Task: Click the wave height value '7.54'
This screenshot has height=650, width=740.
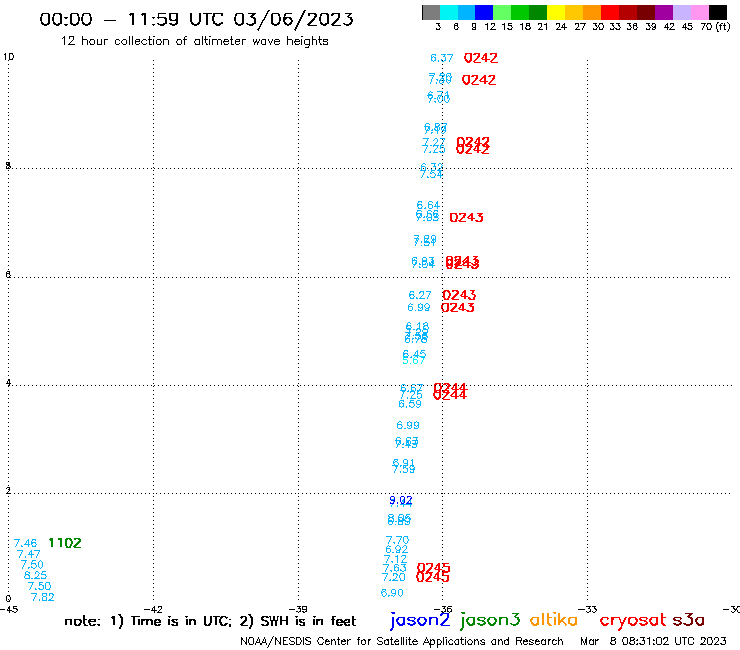Action: pos(431,174)
